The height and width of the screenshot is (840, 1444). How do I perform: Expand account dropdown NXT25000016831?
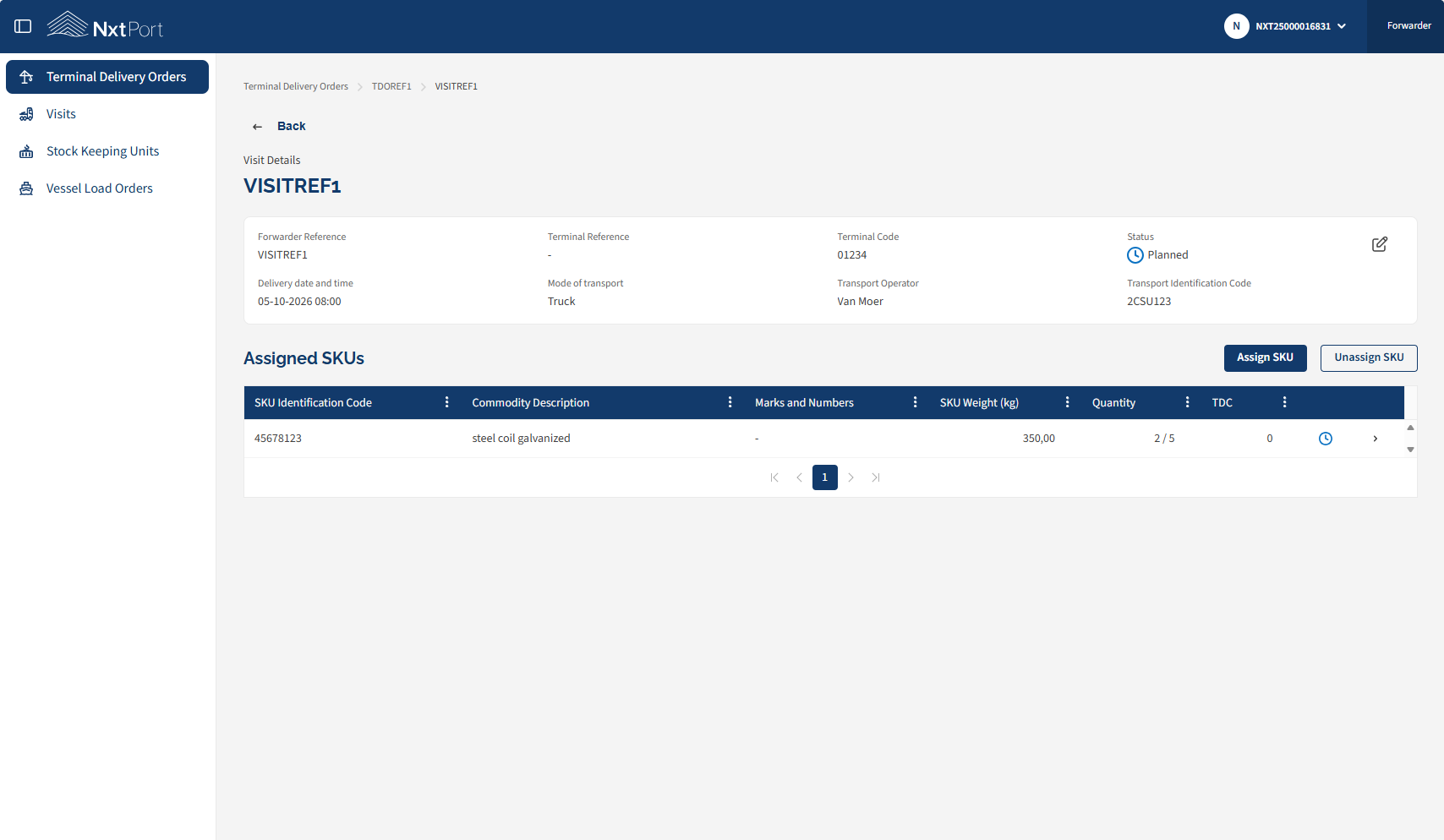click(x=1342, y=26)
